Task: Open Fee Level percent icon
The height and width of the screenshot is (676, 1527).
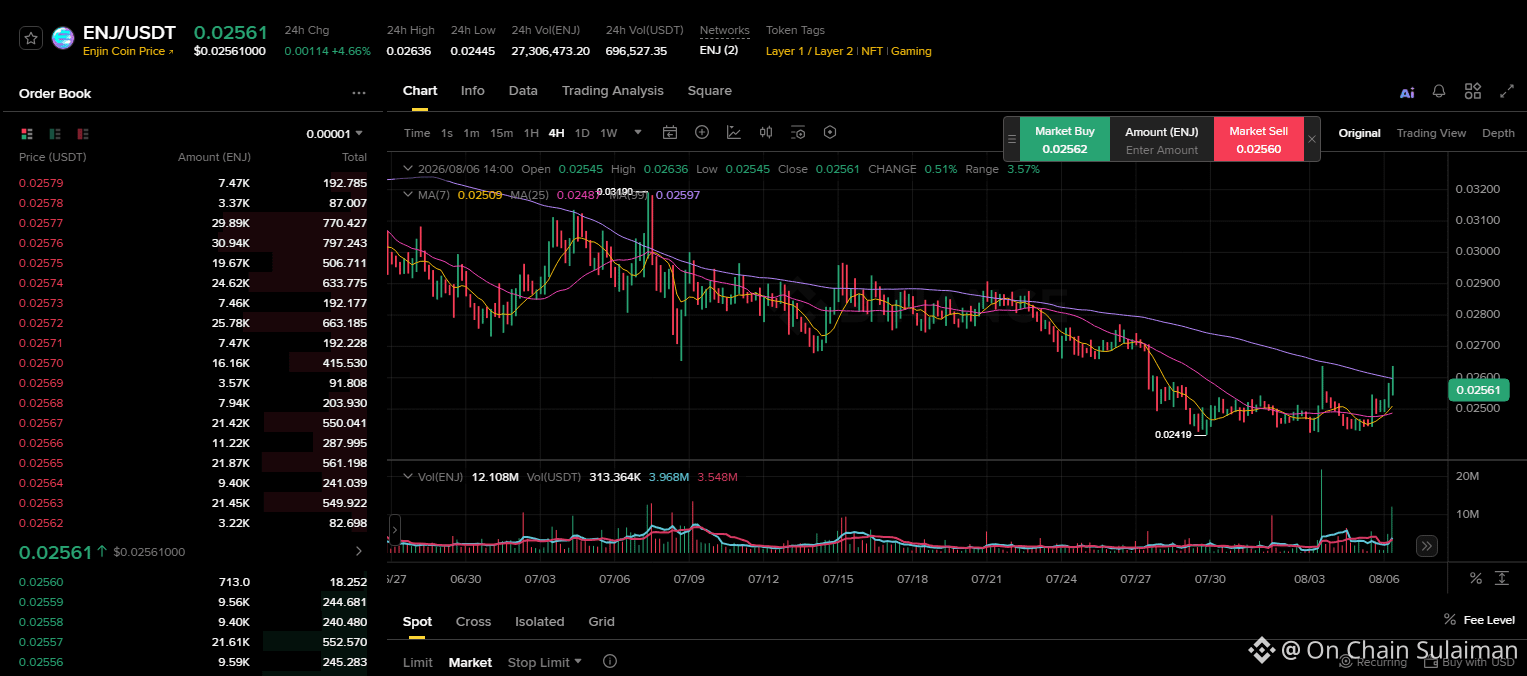Action: 1450,620
